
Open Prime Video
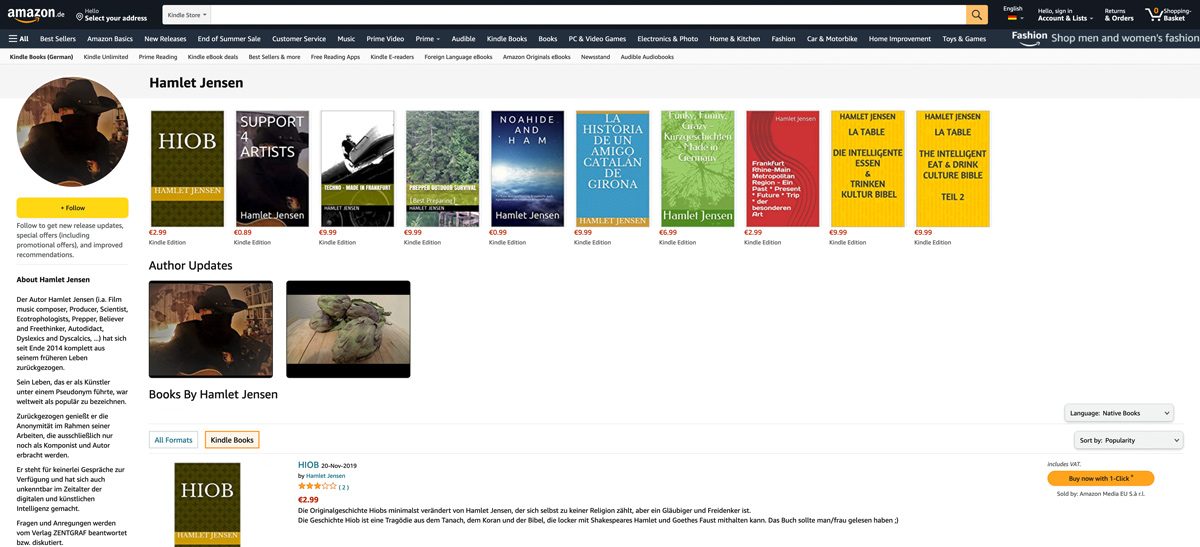coord(385,39)
